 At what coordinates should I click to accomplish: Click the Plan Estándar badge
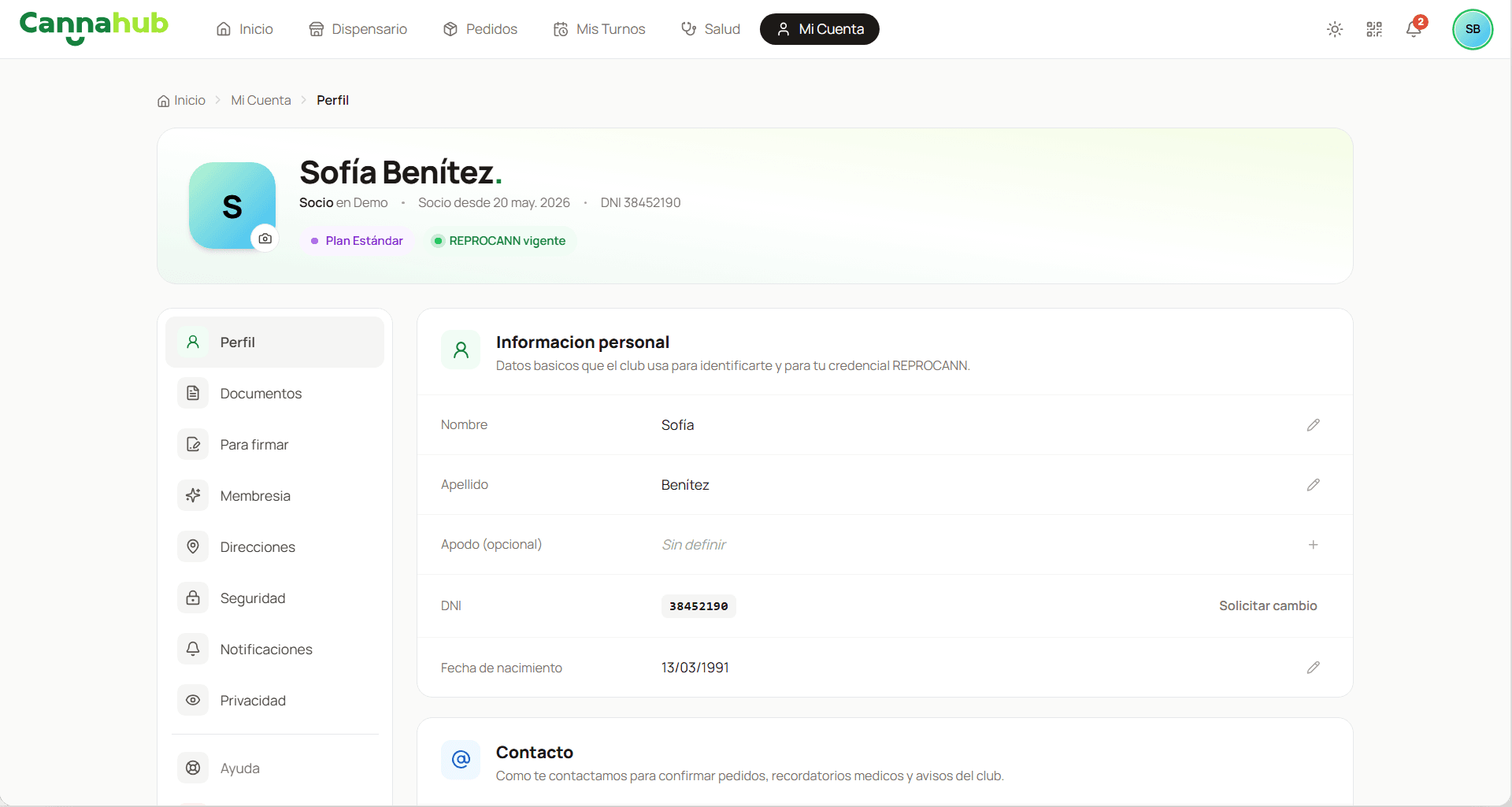(357, 241)
